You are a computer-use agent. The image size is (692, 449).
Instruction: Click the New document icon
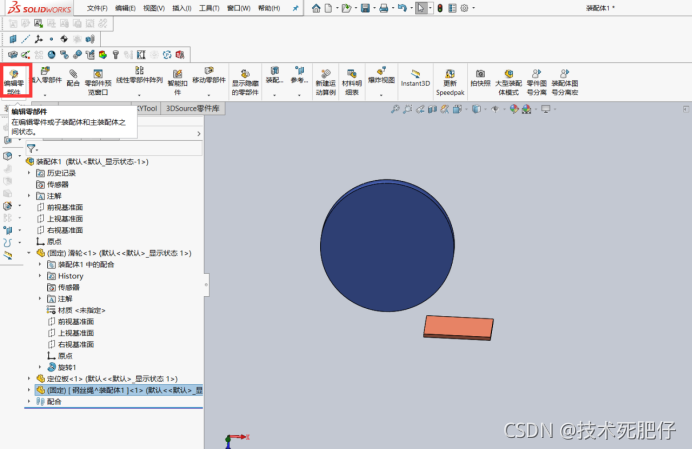pyautogui.click(x=328, y=8)
